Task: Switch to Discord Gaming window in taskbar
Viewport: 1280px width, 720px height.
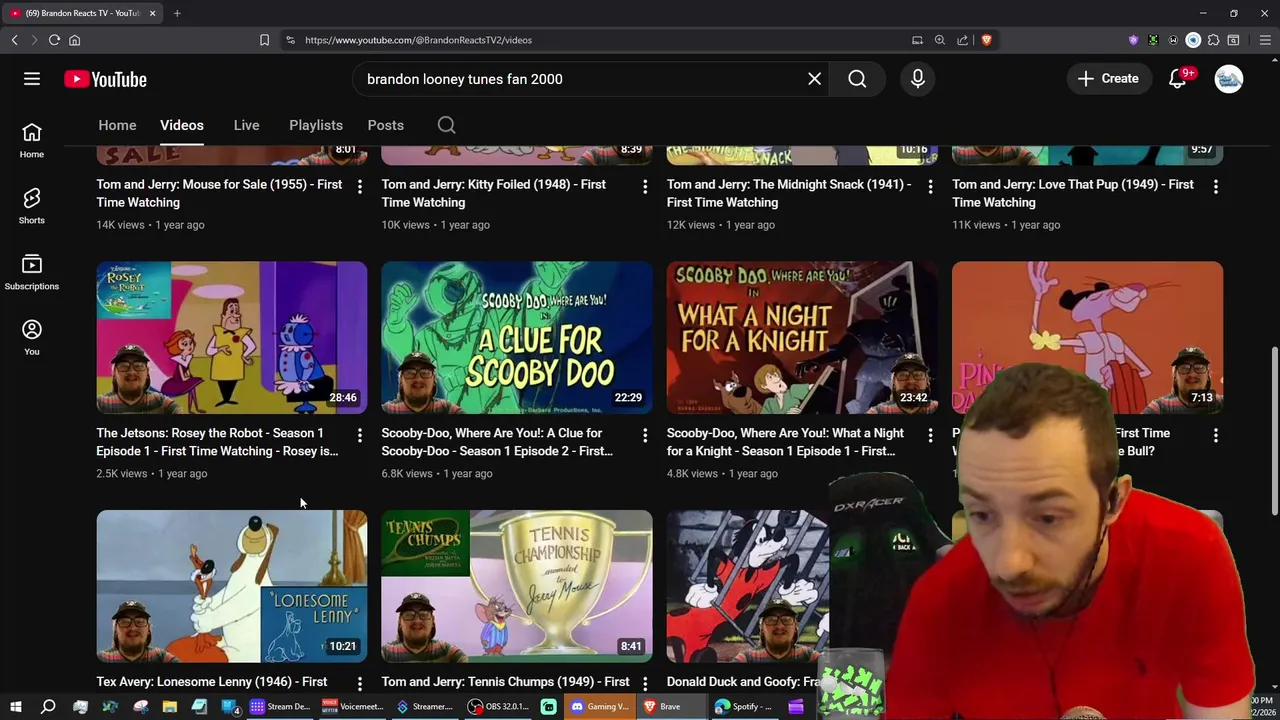Action: point(600,707)
